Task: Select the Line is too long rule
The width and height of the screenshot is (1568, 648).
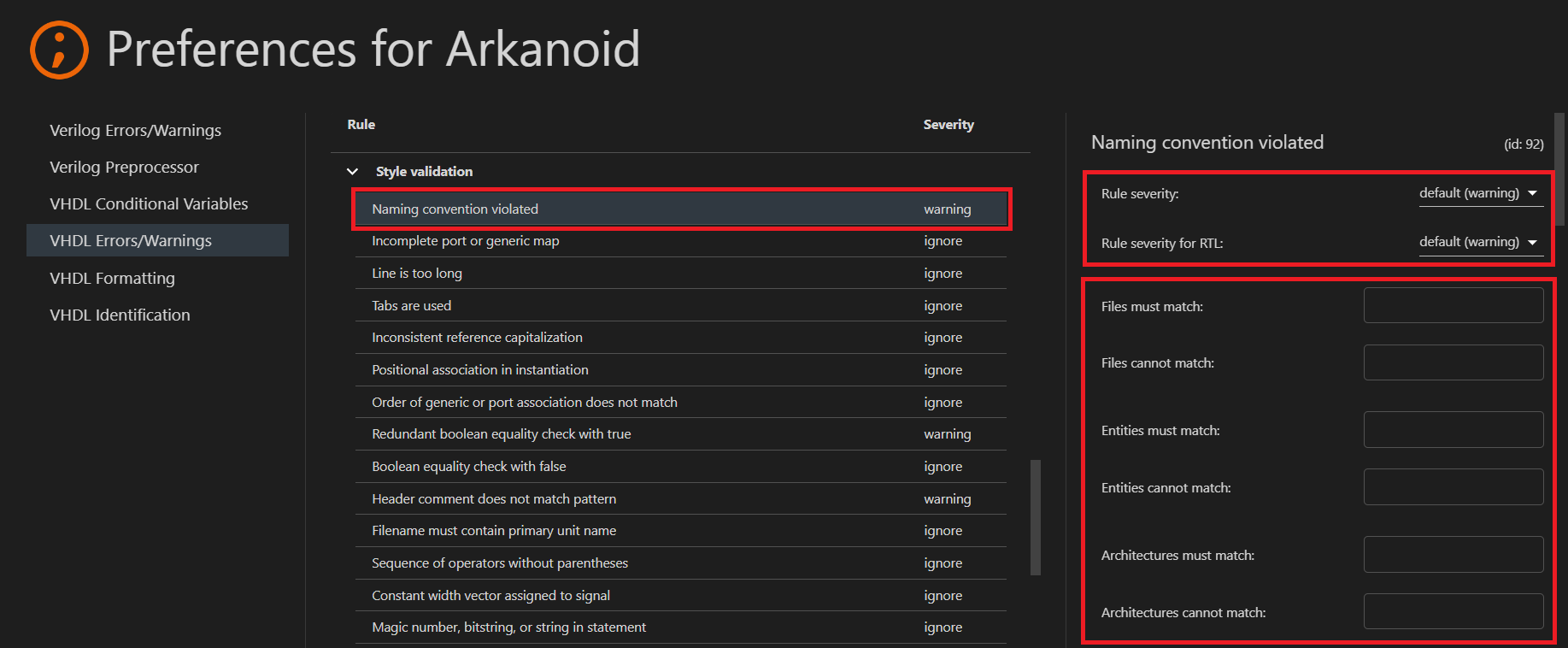Action: pyautogui.click(x=416, y=274)
